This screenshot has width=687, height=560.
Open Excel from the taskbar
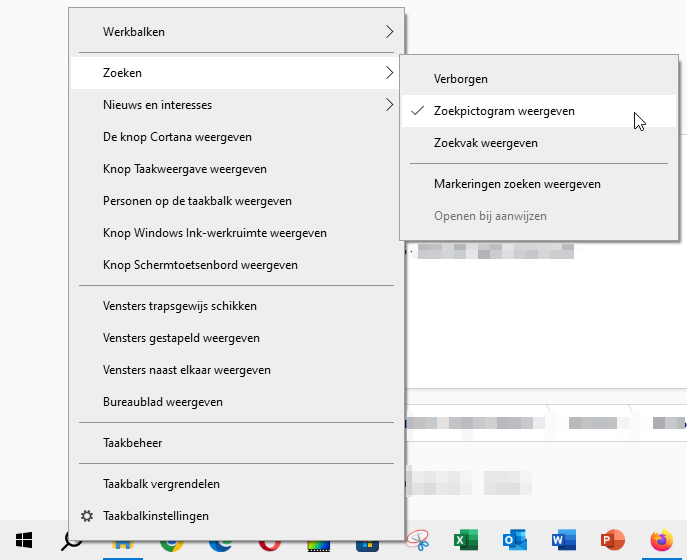(464, 541)
